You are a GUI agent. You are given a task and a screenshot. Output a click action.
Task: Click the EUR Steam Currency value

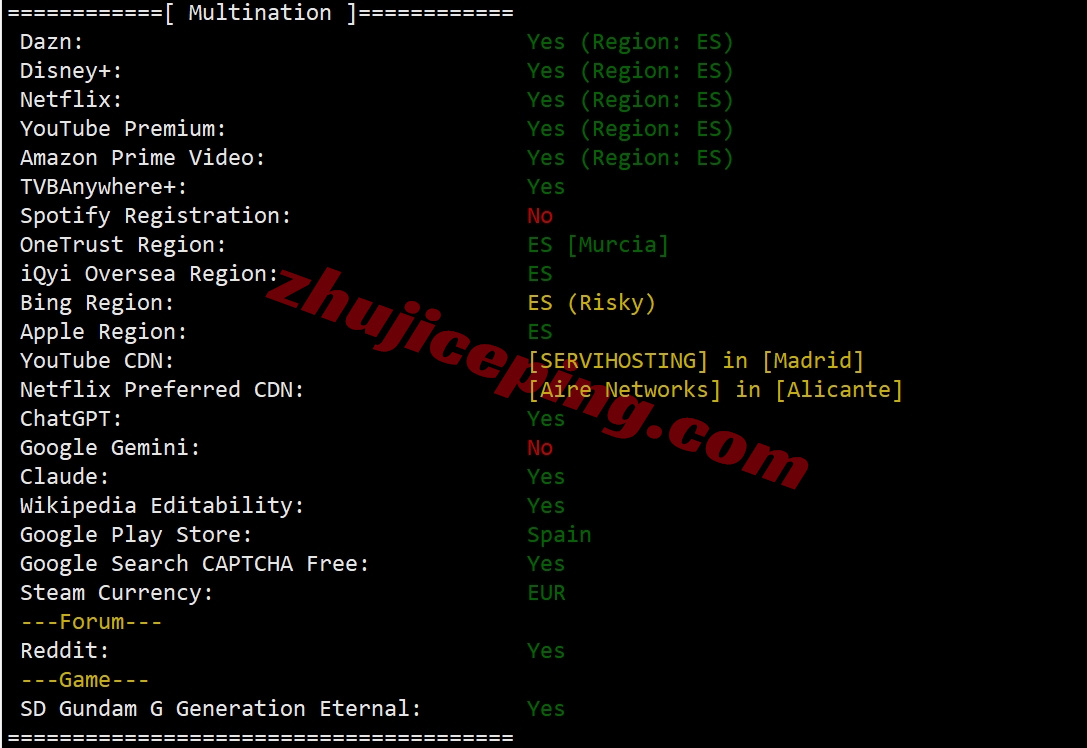(546, 593)
